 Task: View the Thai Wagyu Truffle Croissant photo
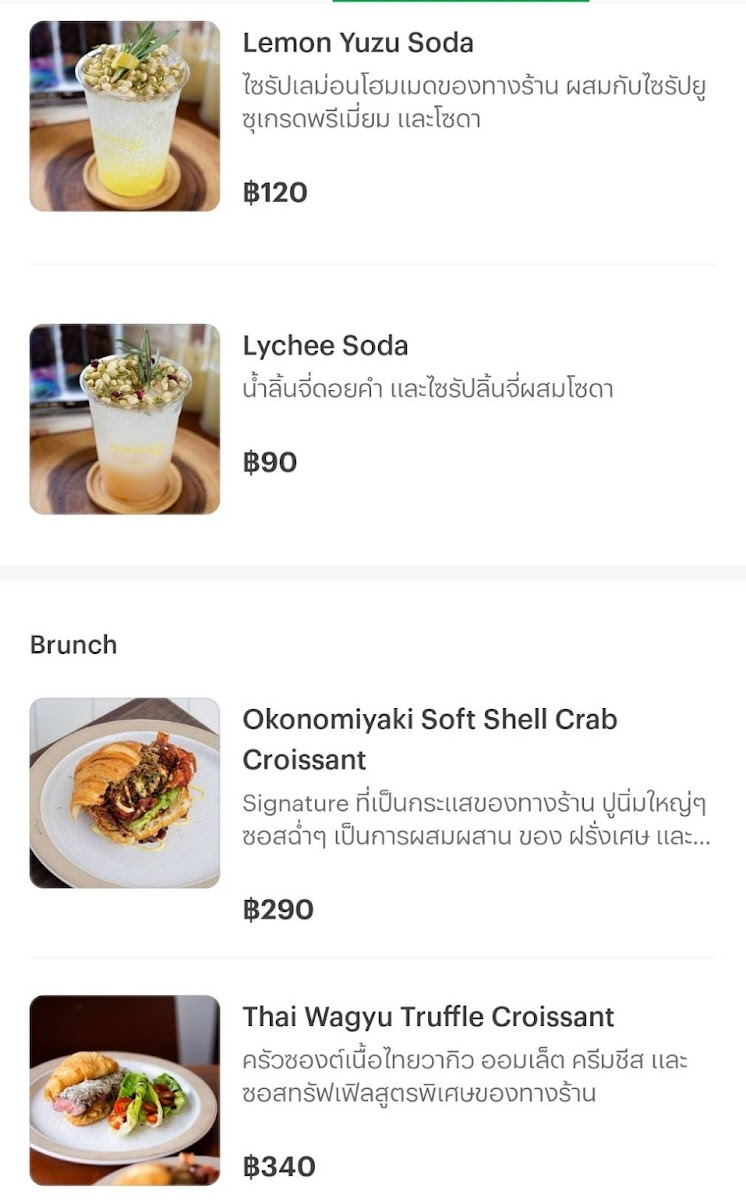[125, 1090]
